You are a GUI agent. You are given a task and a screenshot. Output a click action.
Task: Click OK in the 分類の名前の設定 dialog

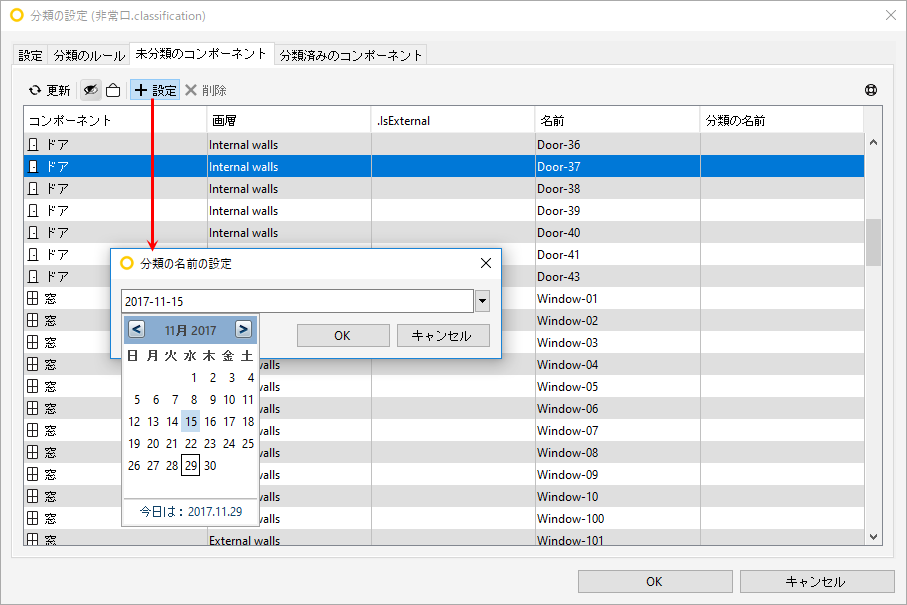click(x=343, y=335)
